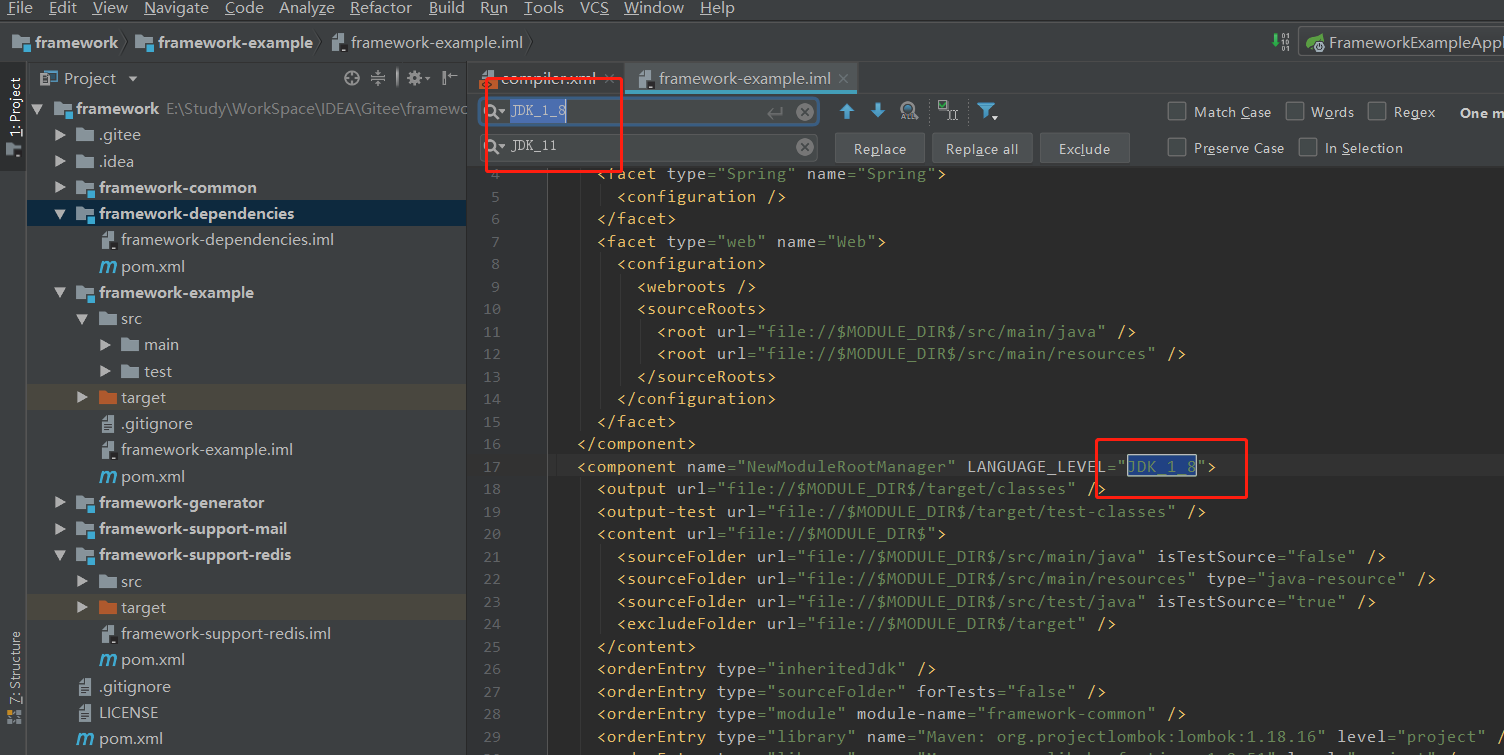1504x755 pixels.
Task: Select the LICENSE file
Action: (x=128, y=713)
